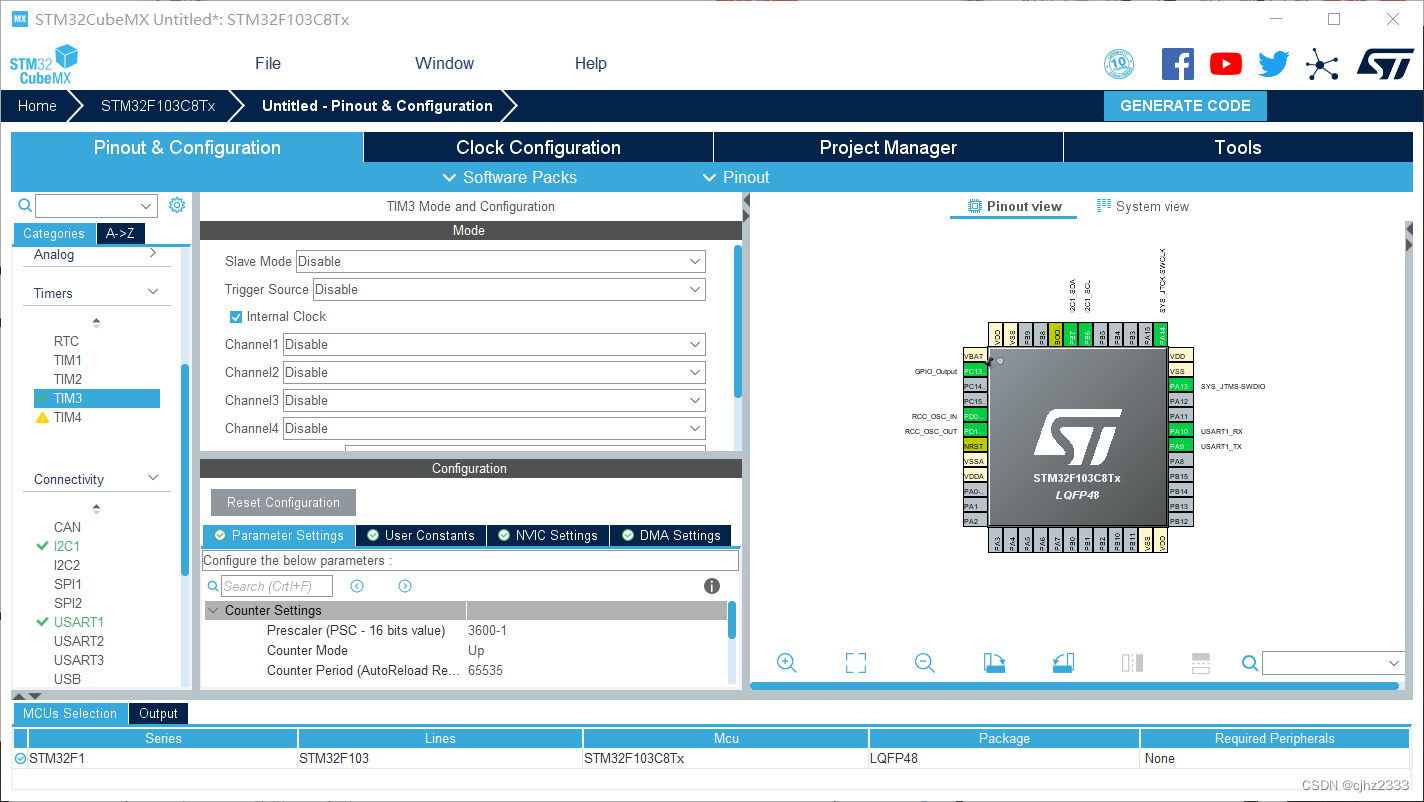The image size is (1424, 802).
Task: Open the Window menu
Action: (445, 63)
